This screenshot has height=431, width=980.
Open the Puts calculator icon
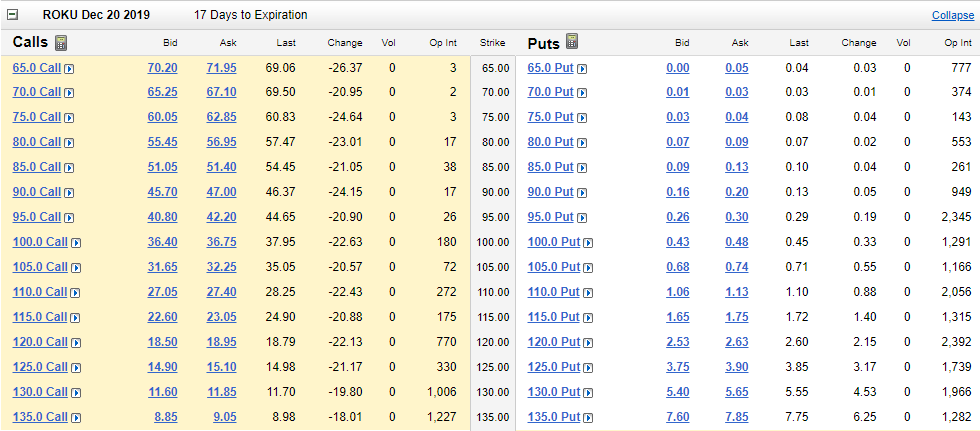pyautogui.click(x=572, y=42)
